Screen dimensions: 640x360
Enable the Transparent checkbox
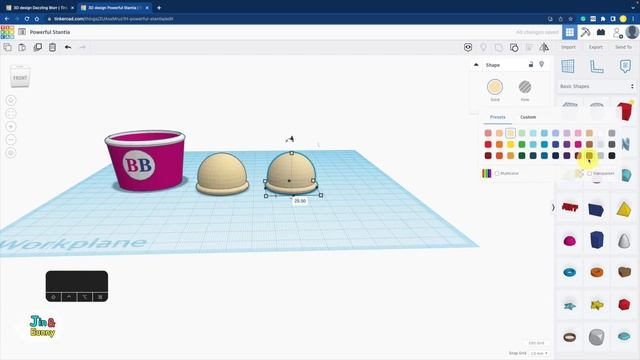pos(589,173)
